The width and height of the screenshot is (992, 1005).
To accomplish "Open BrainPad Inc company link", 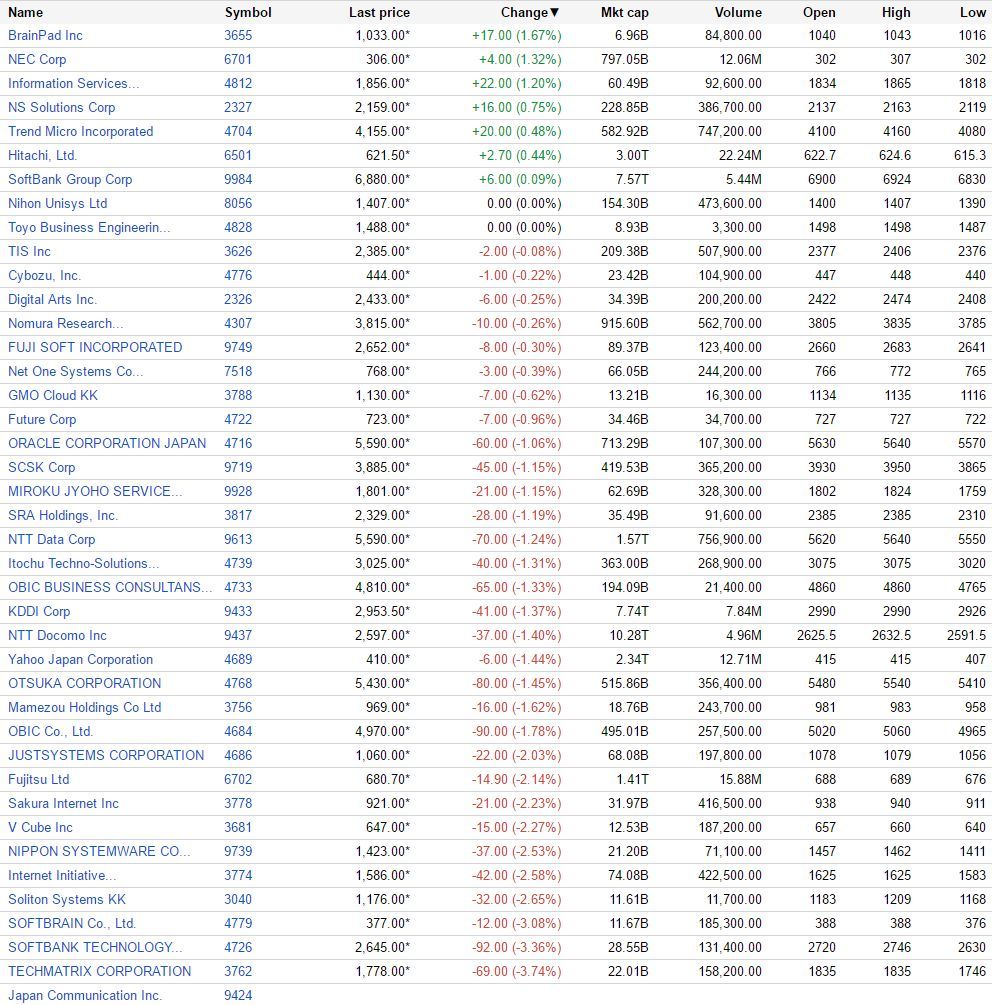I will point(45,35).
